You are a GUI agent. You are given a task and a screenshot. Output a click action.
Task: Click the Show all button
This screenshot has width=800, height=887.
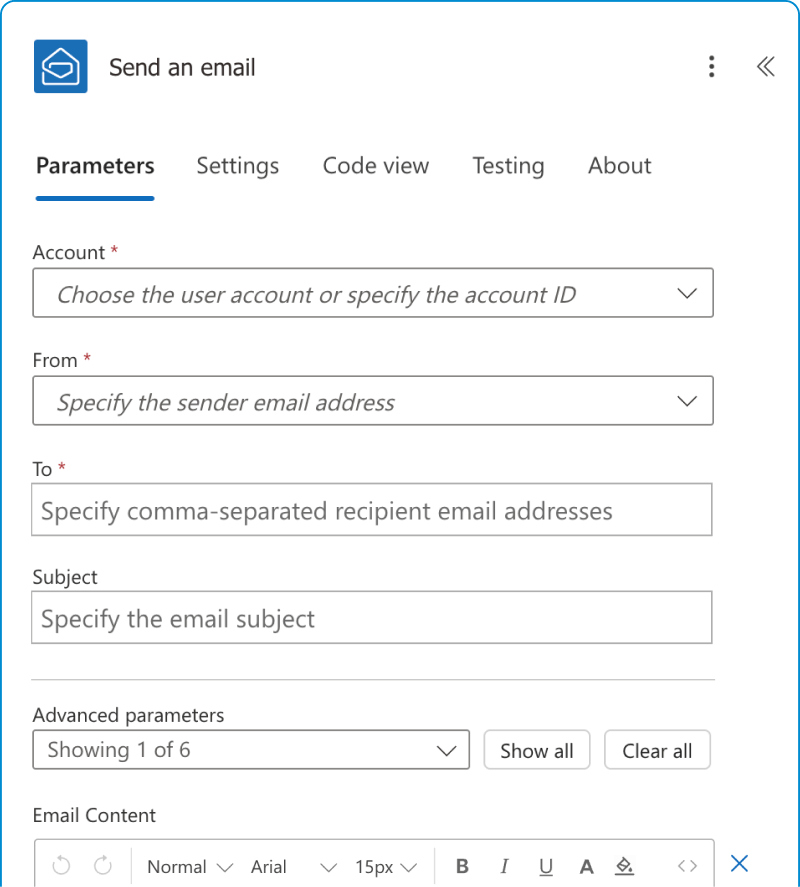click(537, 750)
